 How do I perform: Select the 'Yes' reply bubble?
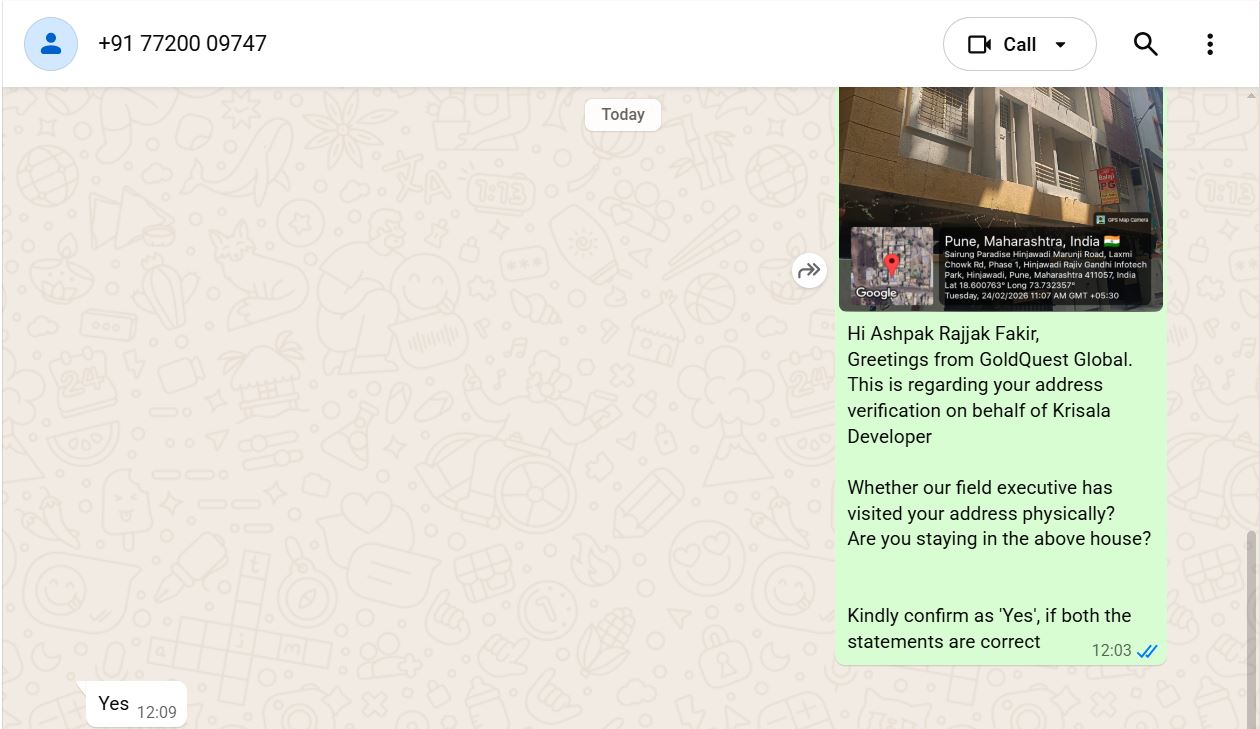(136, 704)
